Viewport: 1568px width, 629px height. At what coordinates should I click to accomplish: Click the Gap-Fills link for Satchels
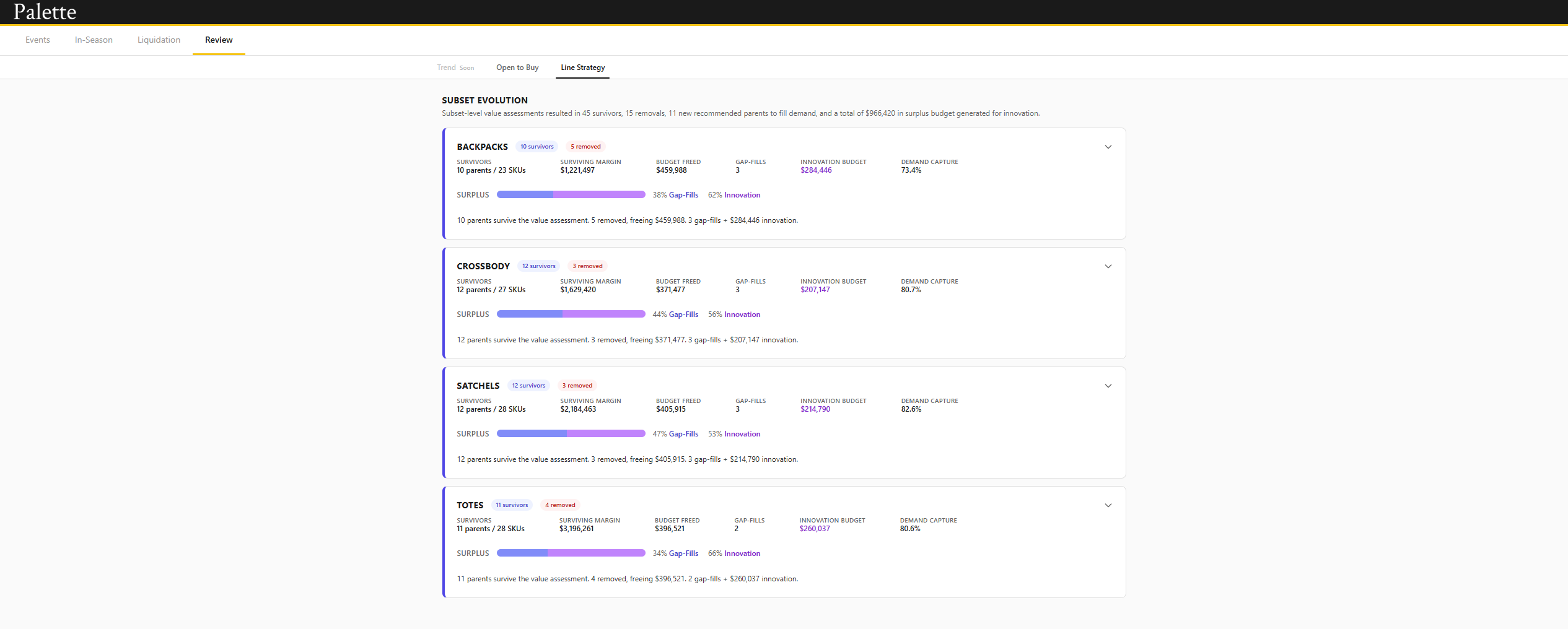(683, 433)
